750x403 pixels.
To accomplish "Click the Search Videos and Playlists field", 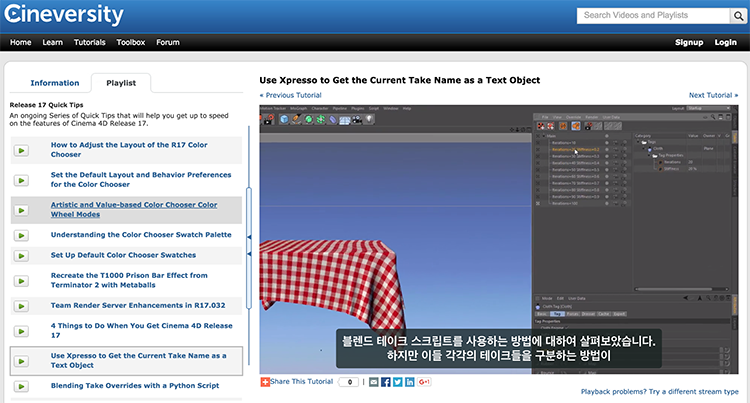I will (653, 16).
